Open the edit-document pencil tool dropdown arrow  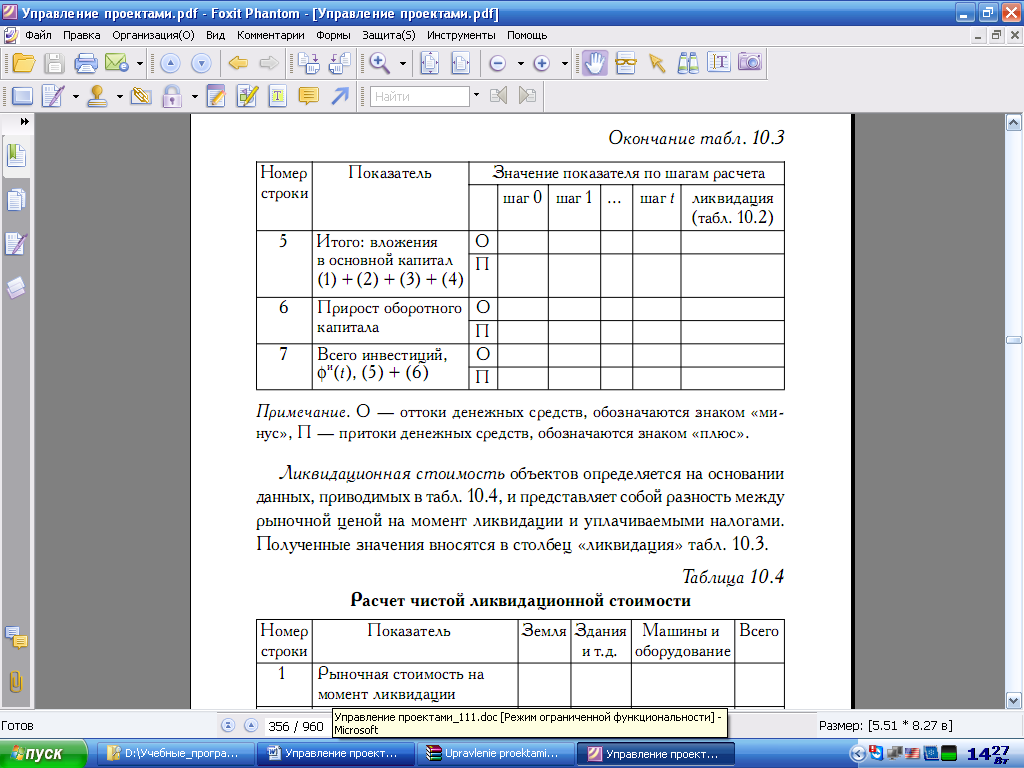tap(76, 97)
